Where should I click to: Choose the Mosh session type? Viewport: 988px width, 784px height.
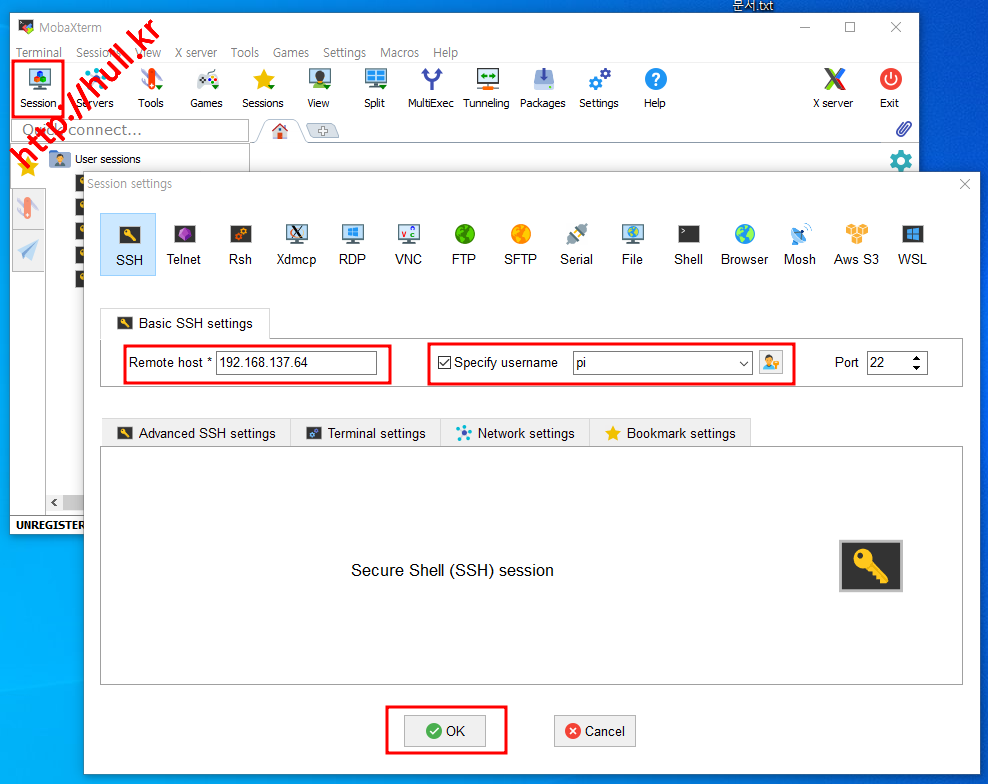coord(799,244)
